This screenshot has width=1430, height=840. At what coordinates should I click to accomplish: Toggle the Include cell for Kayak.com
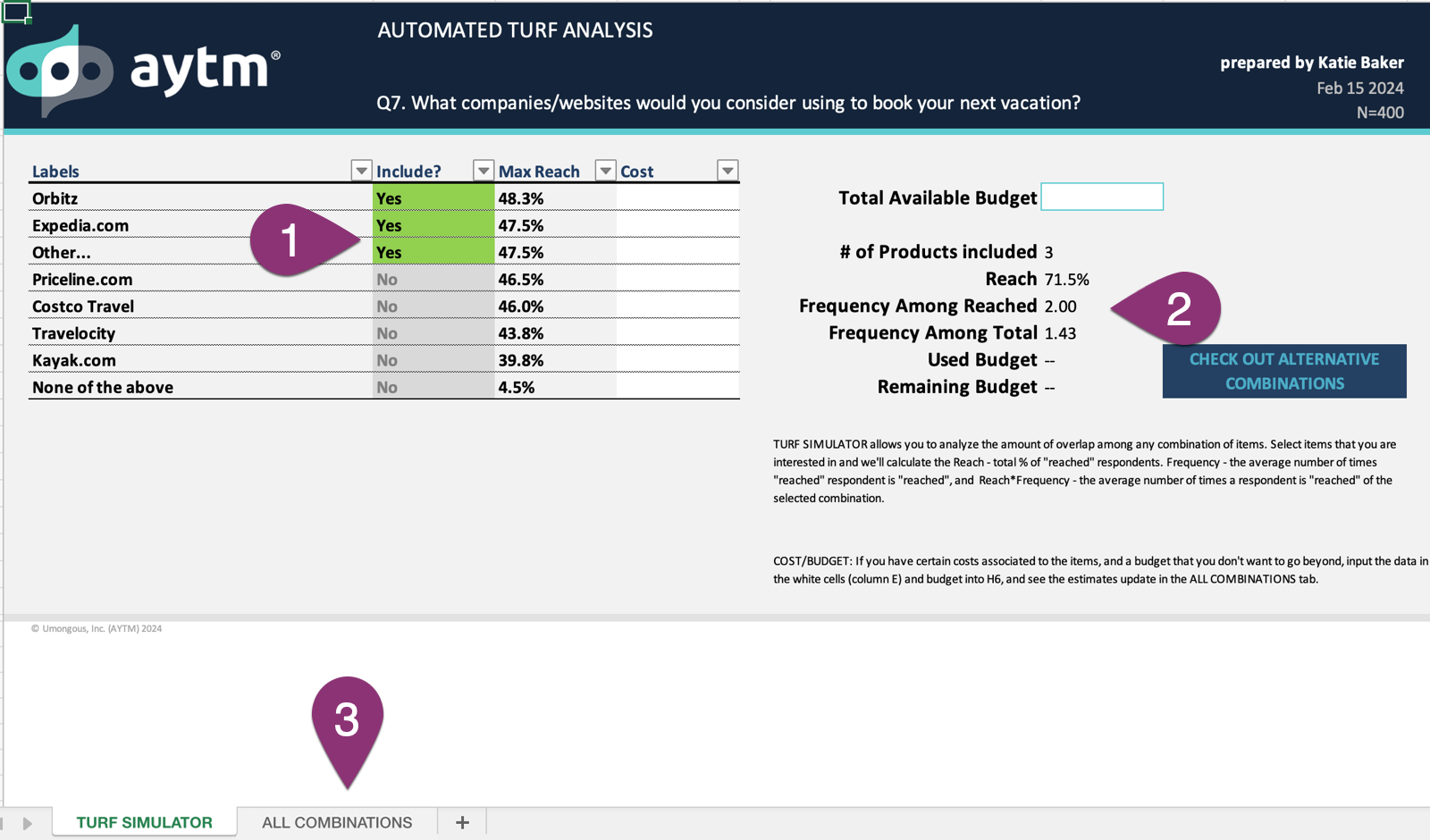433,359
